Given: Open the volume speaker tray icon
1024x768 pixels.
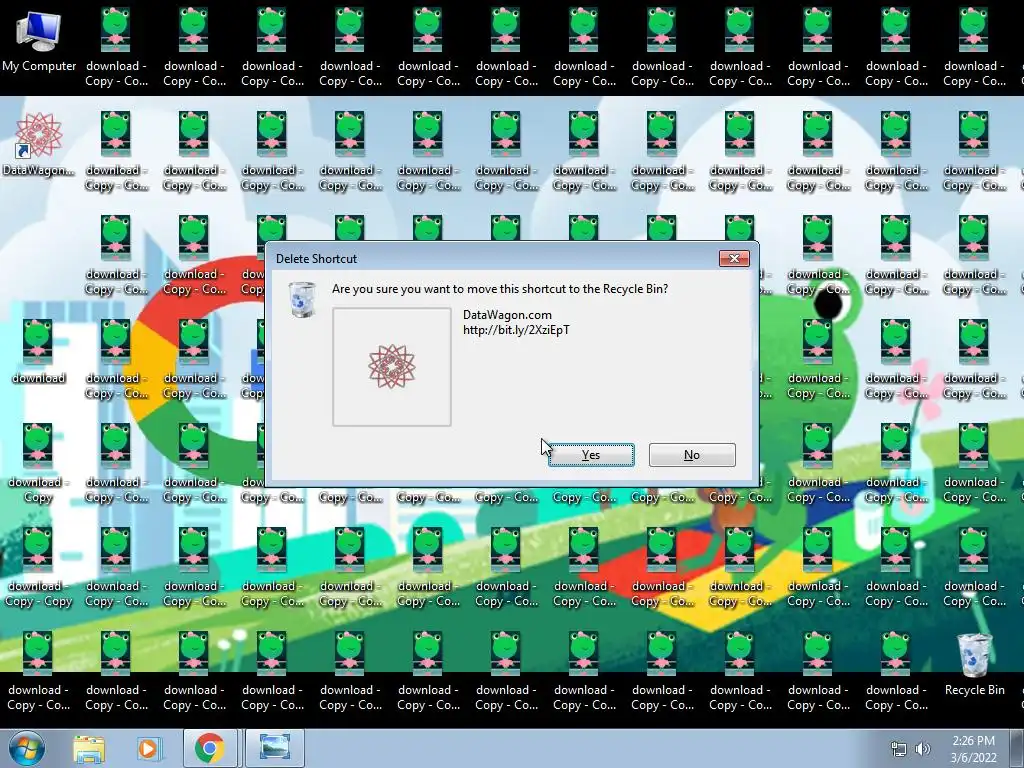Looking at the screenshot, I should click(x=922, y=750).
